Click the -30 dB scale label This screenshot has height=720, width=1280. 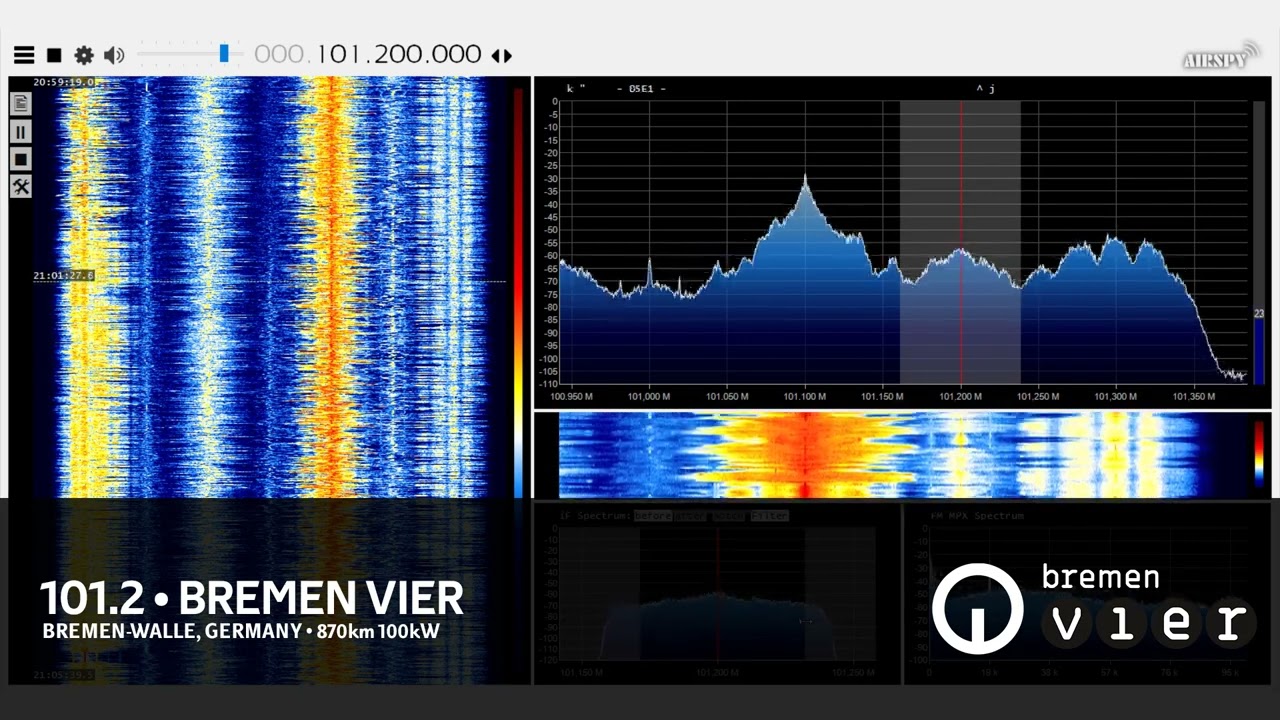pyautogui.click(x=550, y=179)
